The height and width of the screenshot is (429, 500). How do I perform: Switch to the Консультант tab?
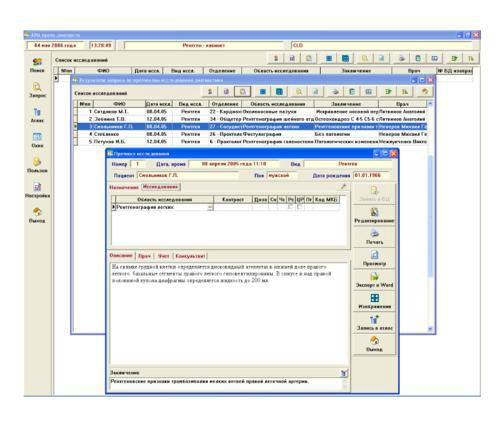pyautogui.click(x=190, y=256)
